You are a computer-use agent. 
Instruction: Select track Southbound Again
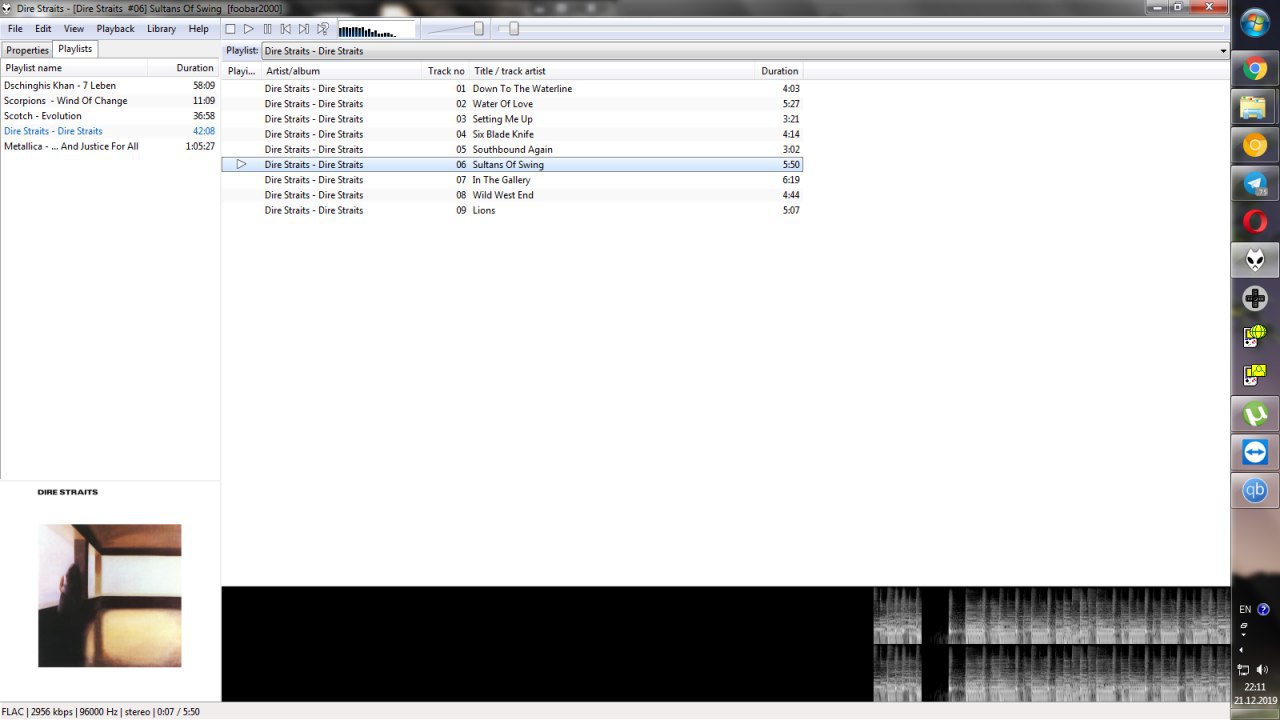[x=511, y=149]
